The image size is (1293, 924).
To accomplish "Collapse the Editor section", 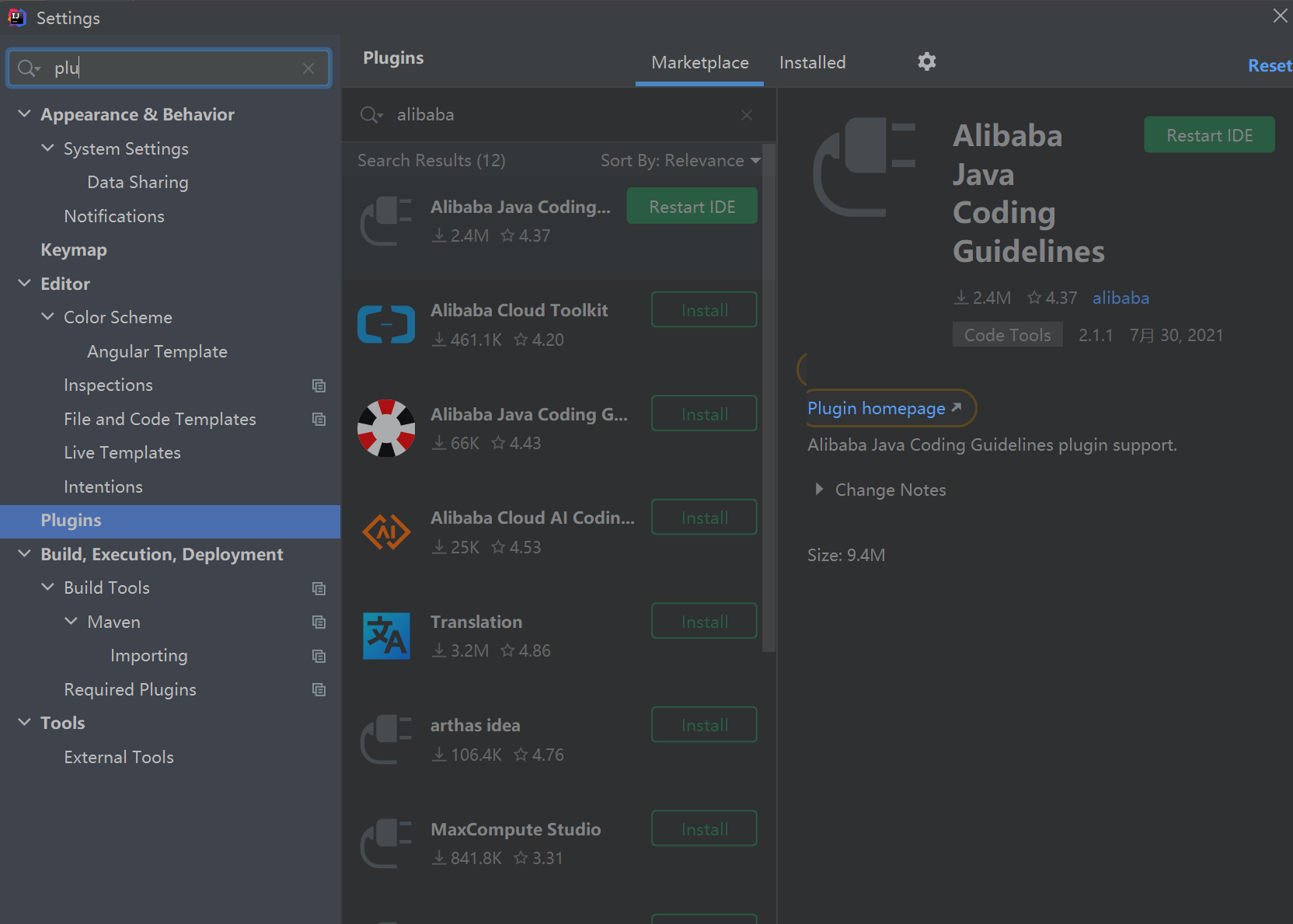I will tap(25, 283).
